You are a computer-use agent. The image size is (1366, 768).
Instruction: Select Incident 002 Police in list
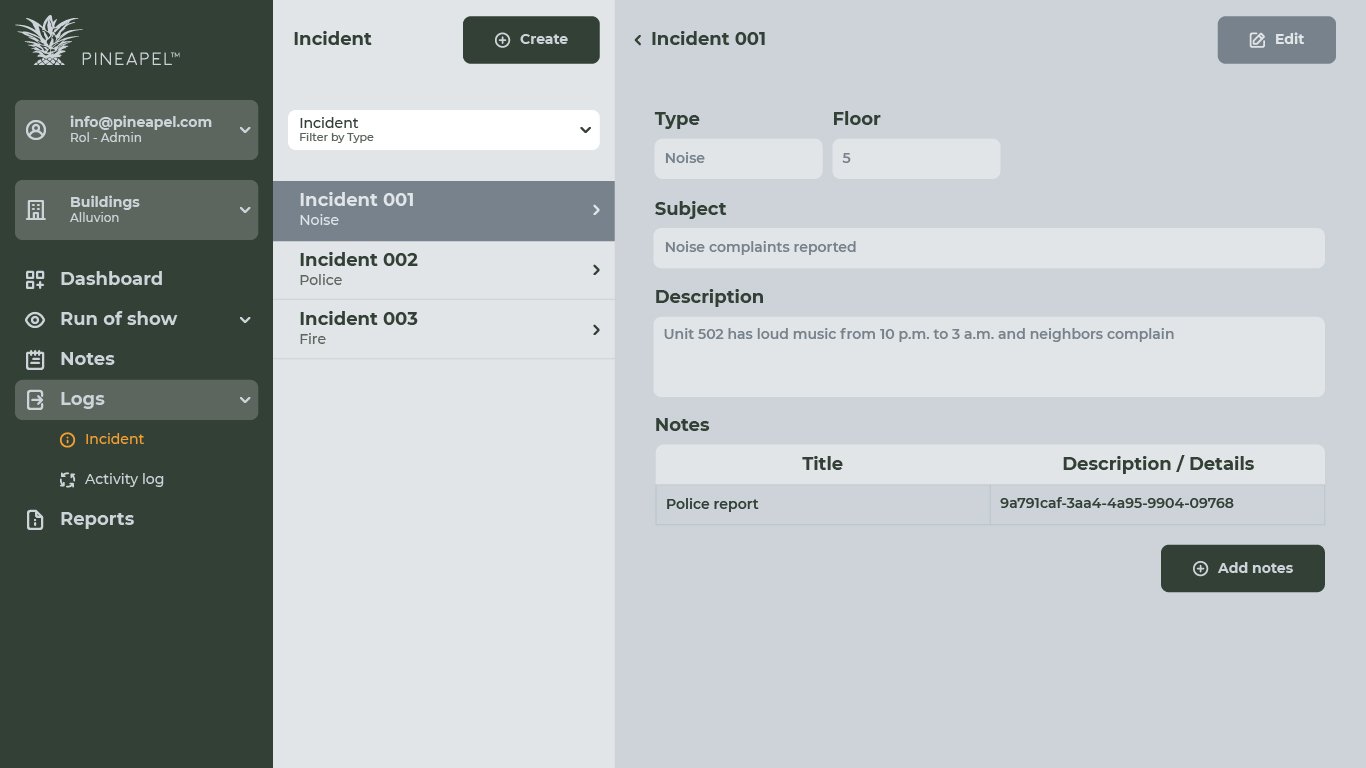point(444,270)
